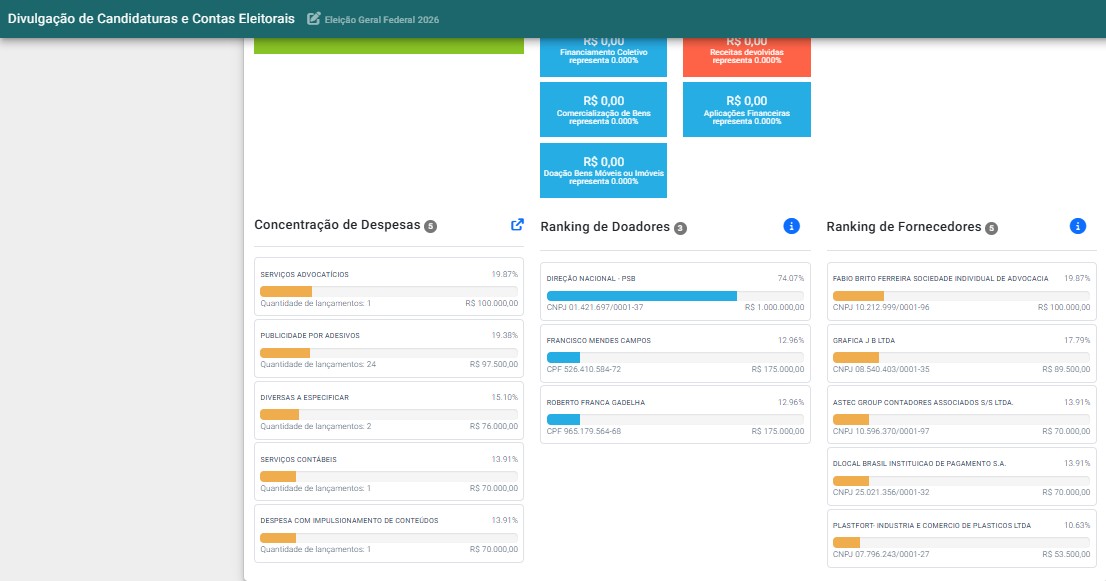The image size is (1106, 581).
Task: Click the Direção Nacional - PSB donor bar
Action: pos(675,296)
